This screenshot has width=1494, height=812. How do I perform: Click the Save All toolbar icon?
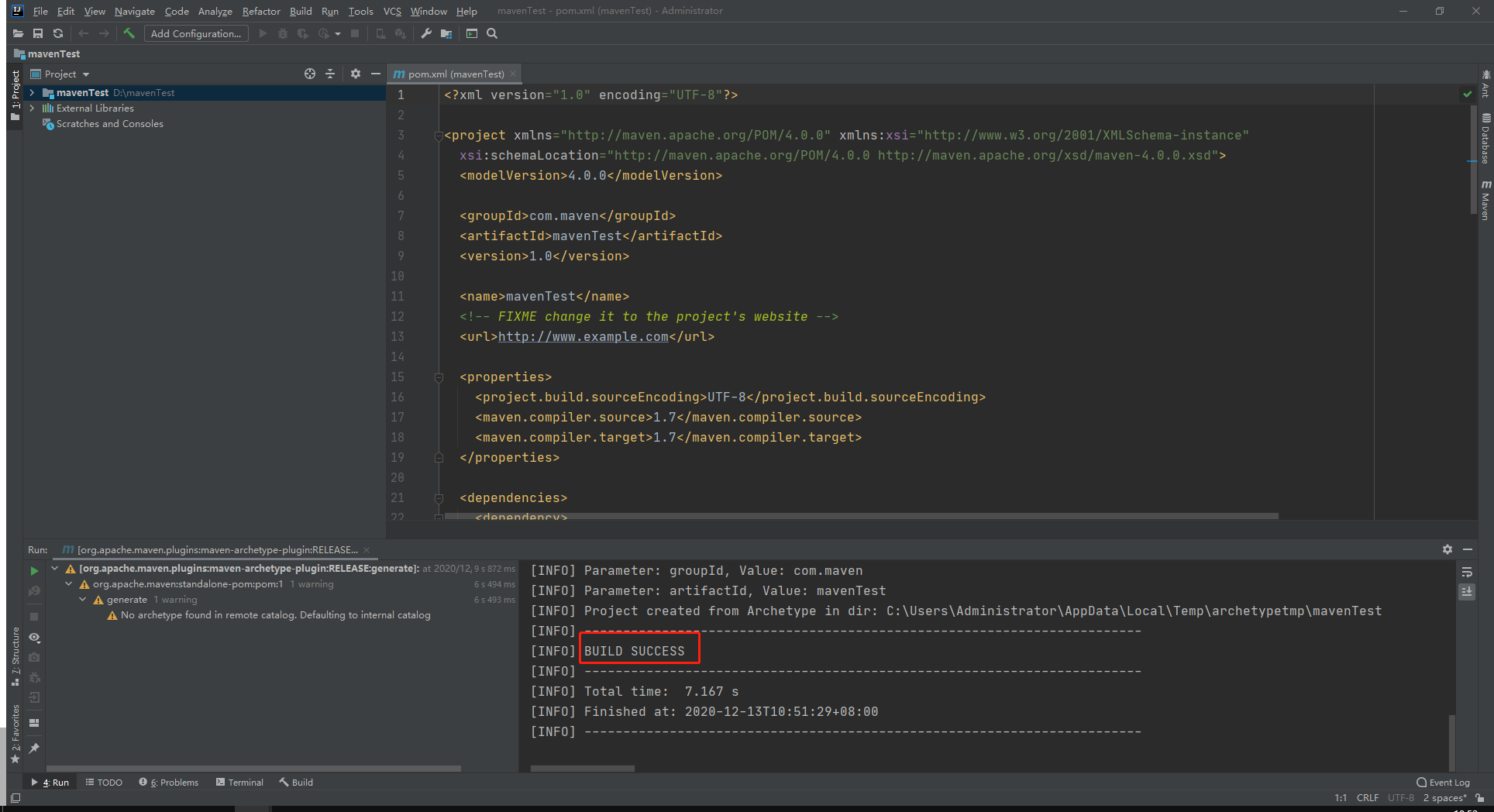point(38,33)
